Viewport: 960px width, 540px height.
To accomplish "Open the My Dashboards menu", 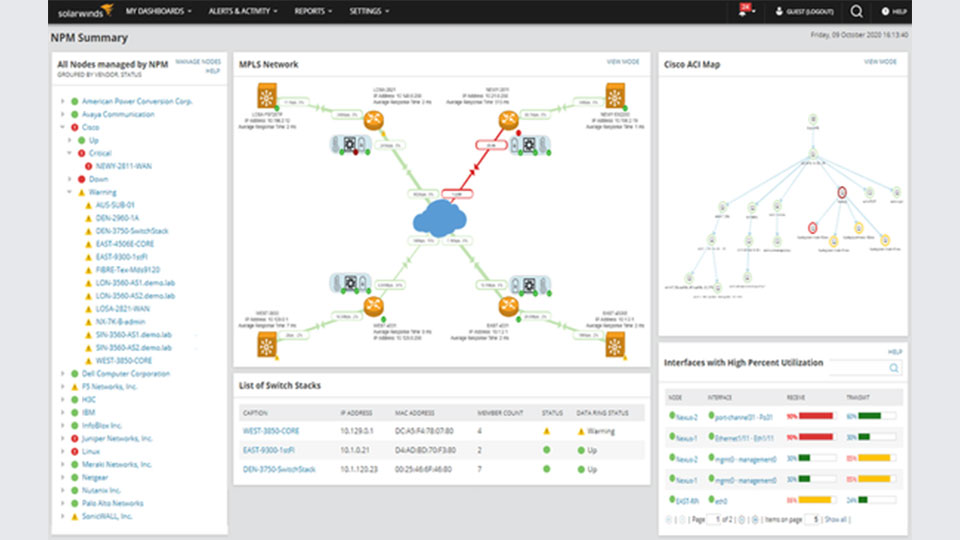I will [x=159, y=11].
